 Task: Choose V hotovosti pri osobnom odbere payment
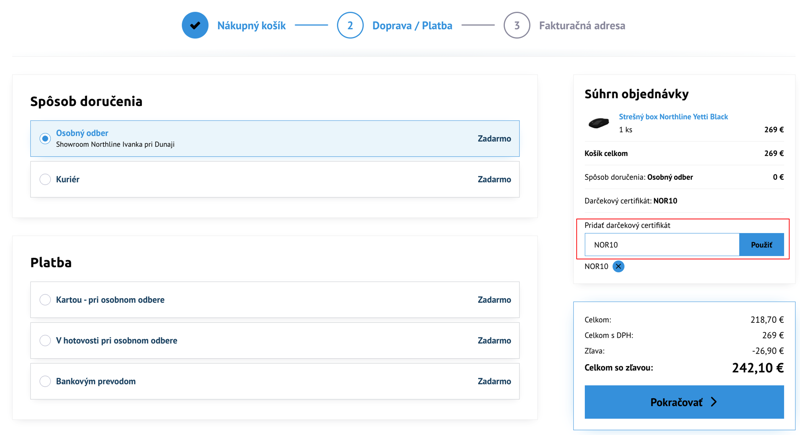tap(45, 341)
